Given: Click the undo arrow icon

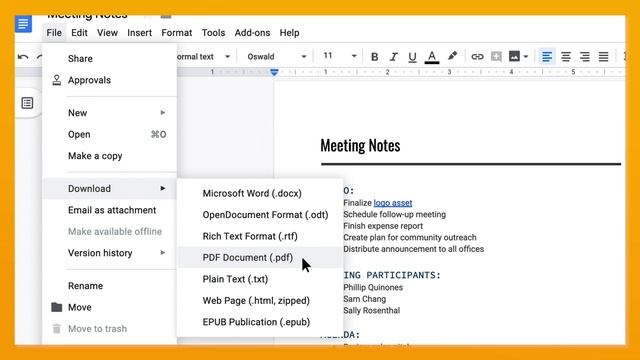Looking at the screenshot, I should (x=23, y=57).
